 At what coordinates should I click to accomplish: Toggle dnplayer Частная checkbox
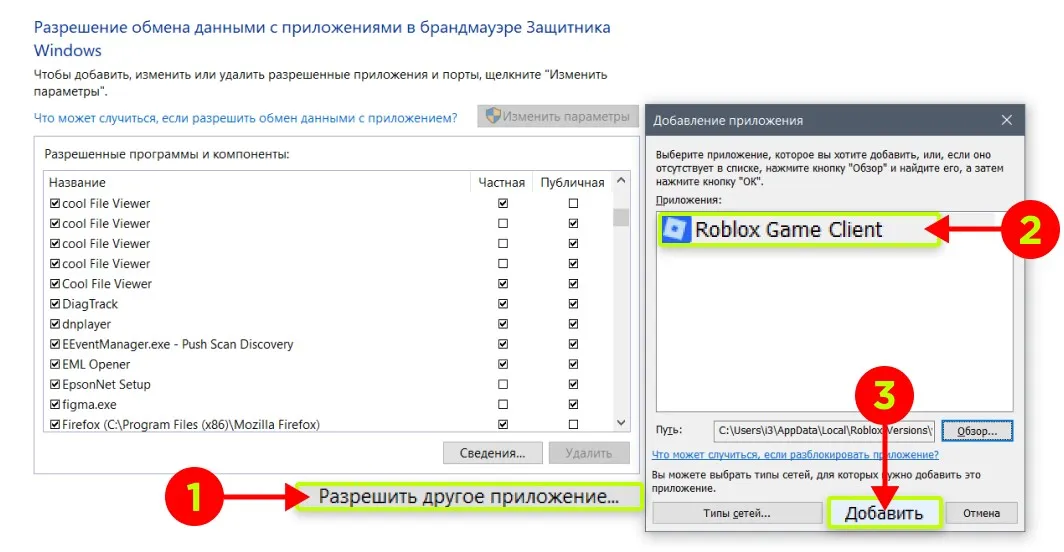(x=503, y=324)
